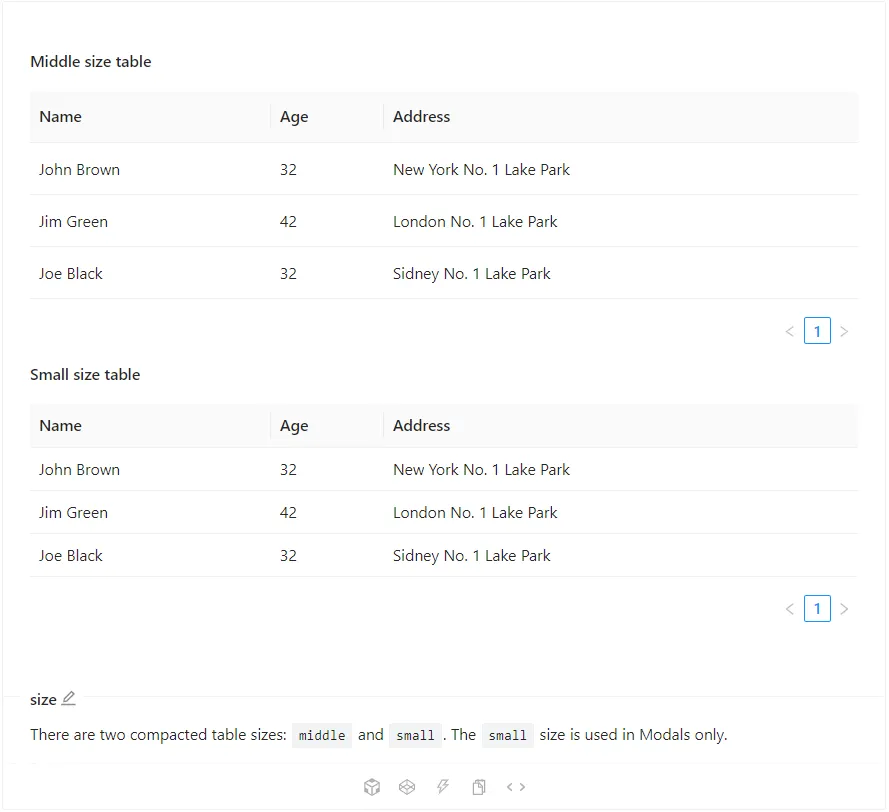Click the size demo title link

coord(43,700)
